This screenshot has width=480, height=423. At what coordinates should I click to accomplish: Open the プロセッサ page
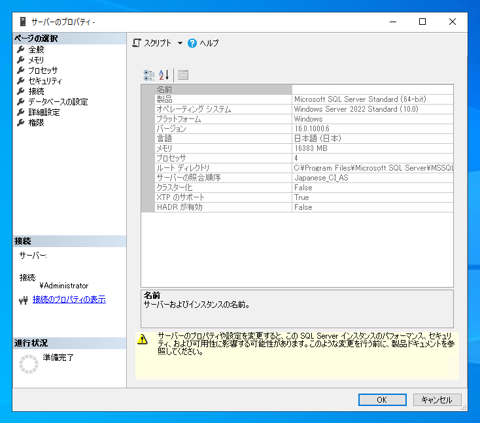43,71
